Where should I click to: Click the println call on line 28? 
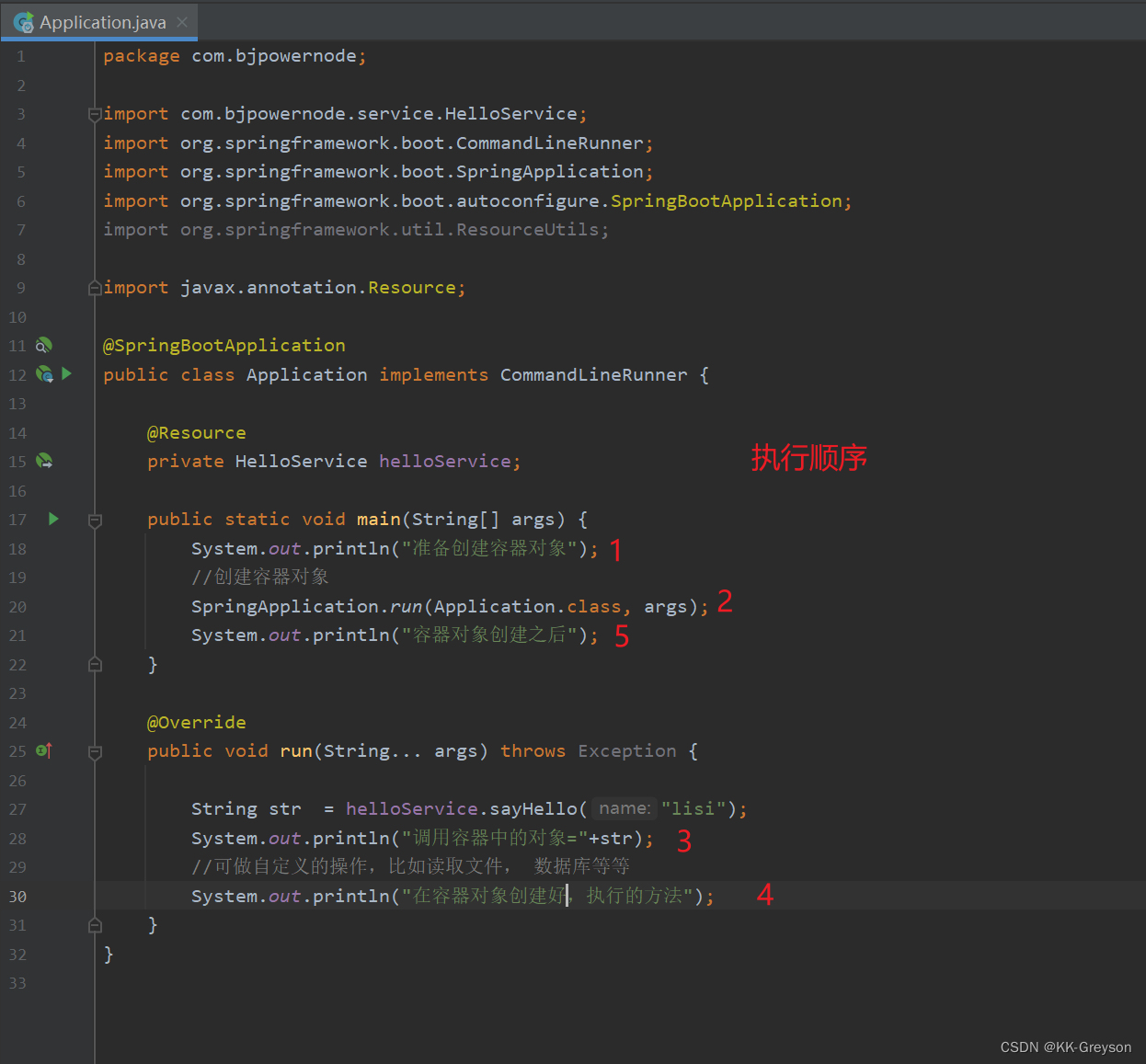(x=351, y=839)
